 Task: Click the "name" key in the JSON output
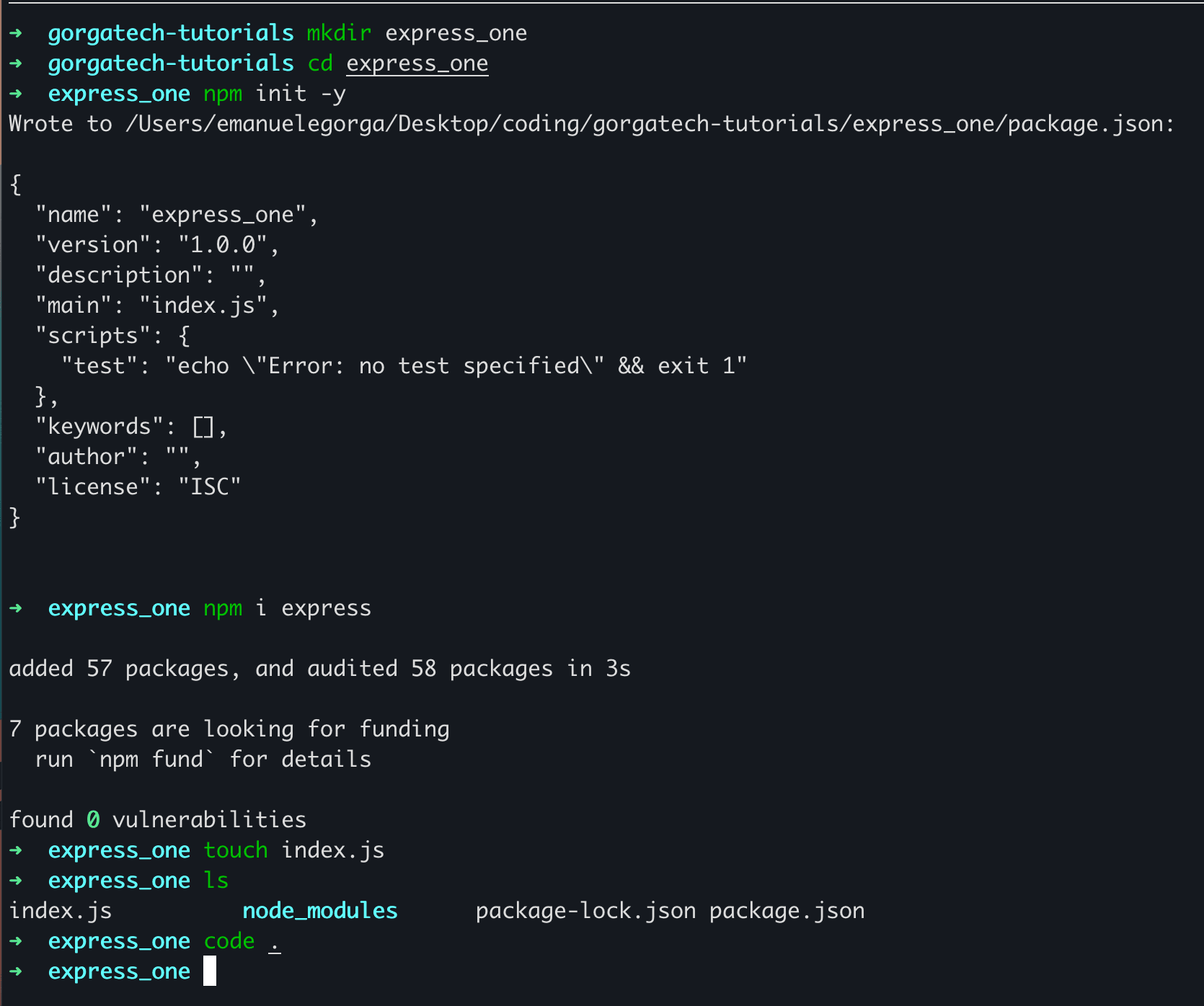coord(74,215)
